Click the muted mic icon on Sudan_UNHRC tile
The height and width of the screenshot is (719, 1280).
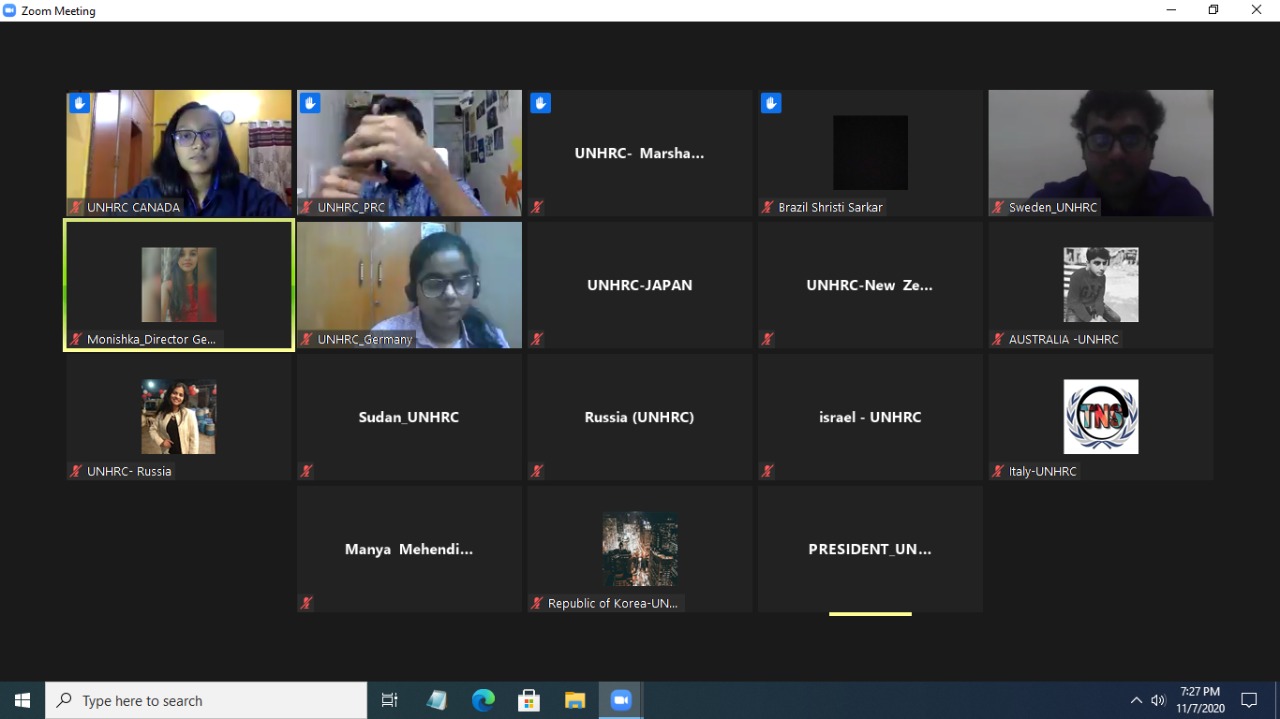pos(307,471)
